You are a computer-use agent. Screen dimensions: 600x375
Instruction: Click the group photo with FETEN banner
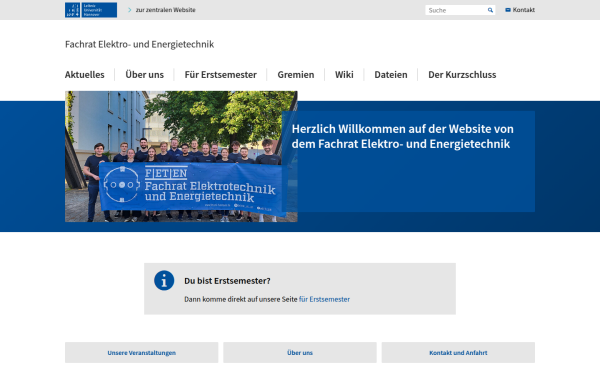pos(181,157)
